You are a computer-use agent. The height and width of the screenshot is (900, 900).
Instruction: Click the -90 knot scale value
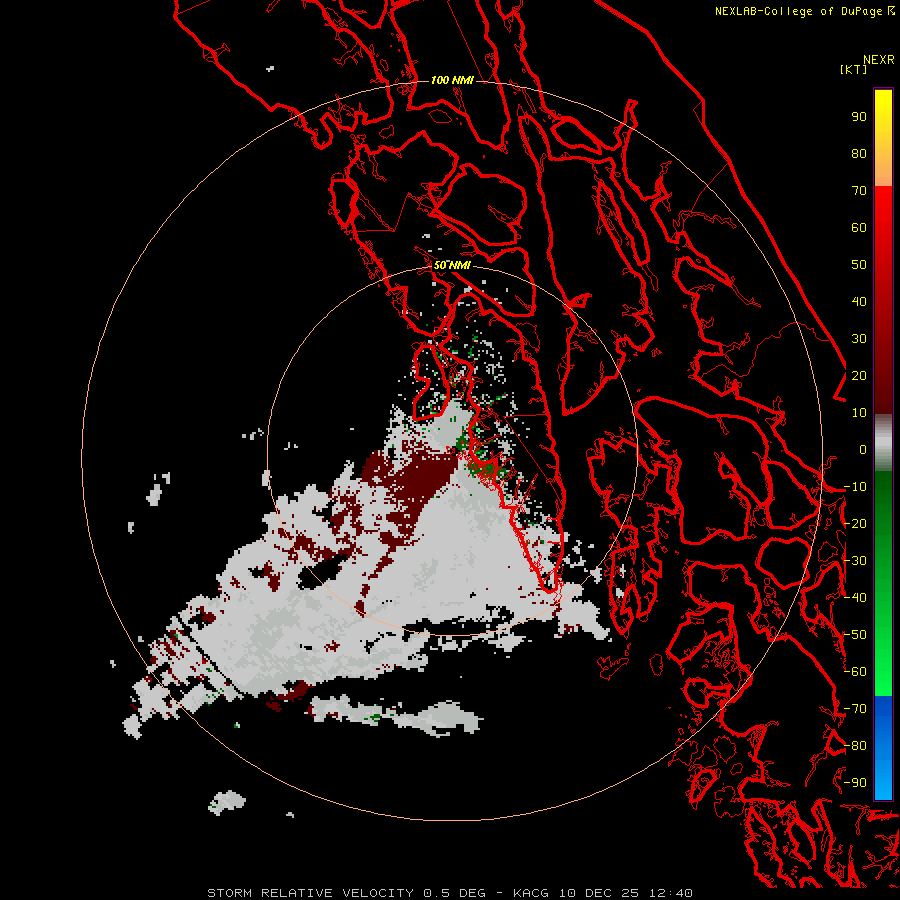pos(855,783)
